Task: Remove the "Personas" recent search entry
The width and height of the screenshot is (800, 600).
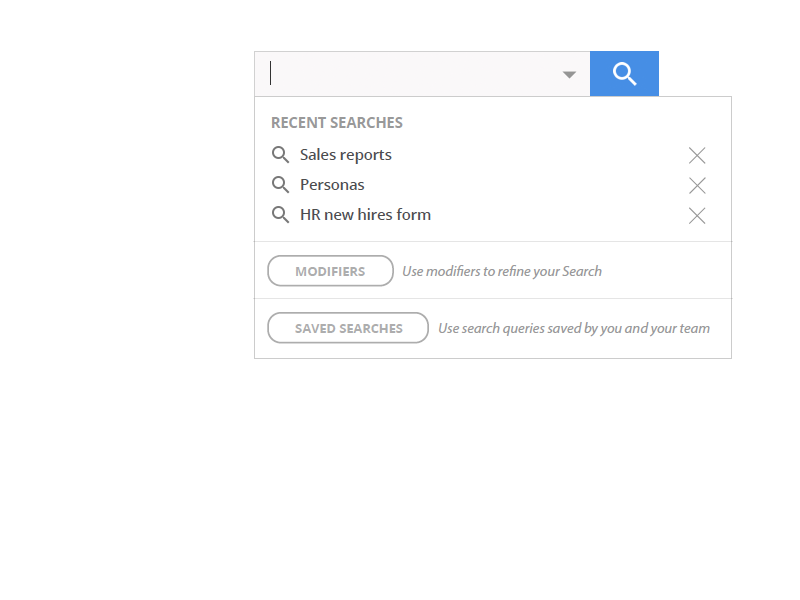Action: (x=697, y=185)
